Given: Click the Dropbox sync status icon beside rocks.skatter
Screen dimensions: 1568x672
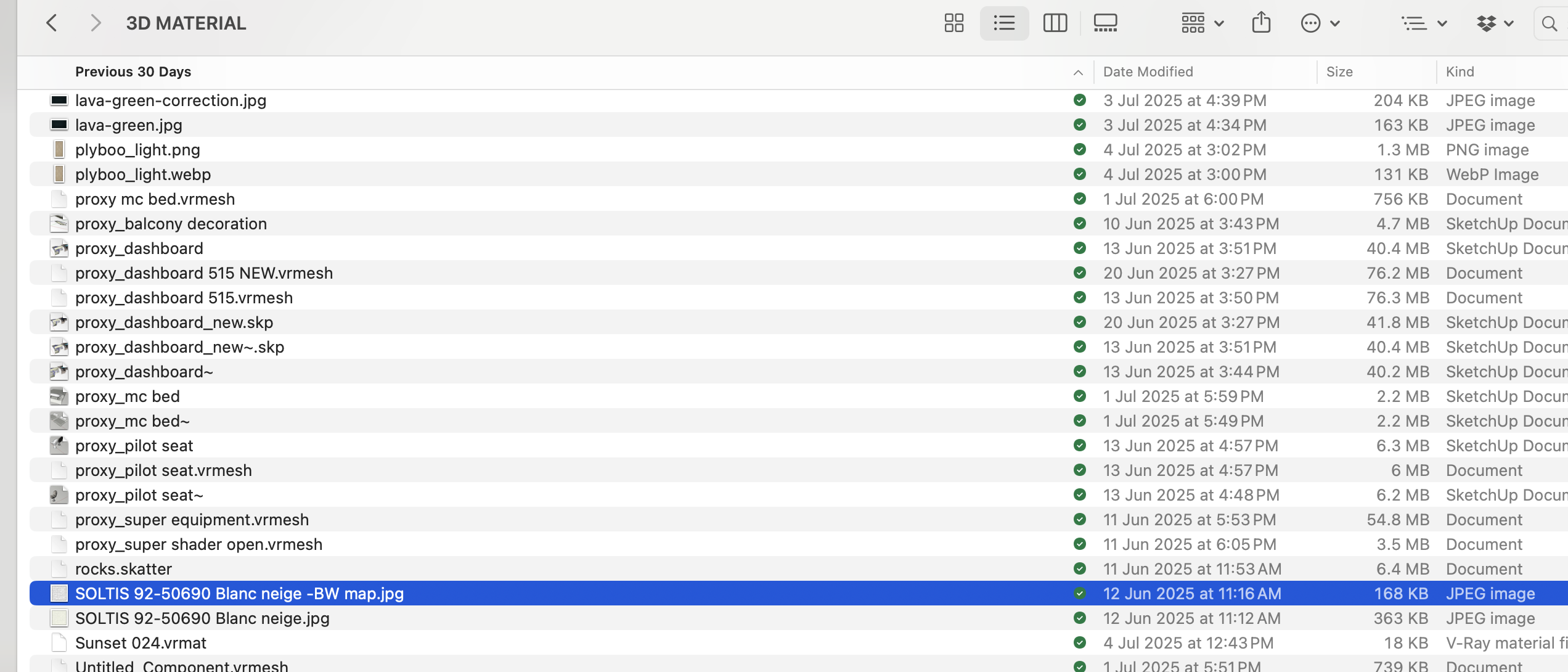Looking at the screenshot, I should 1079,568.
